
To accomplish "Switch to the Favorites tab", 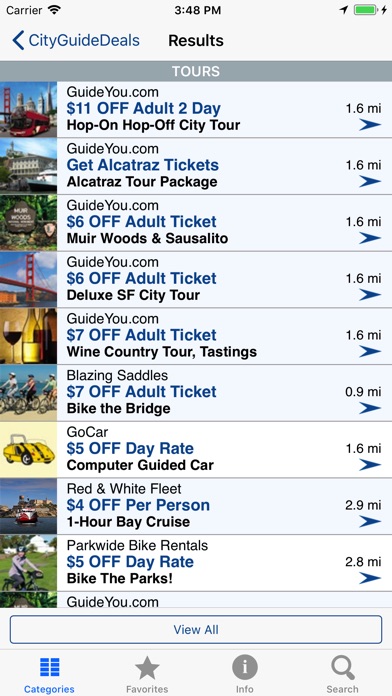I will pyautogui.click(x=147, y=674).
